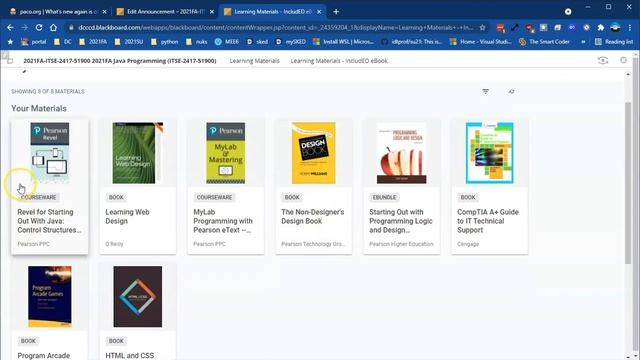Open the nuks bookmarks folder
This screenshot has width=640, height=360.
197,42
